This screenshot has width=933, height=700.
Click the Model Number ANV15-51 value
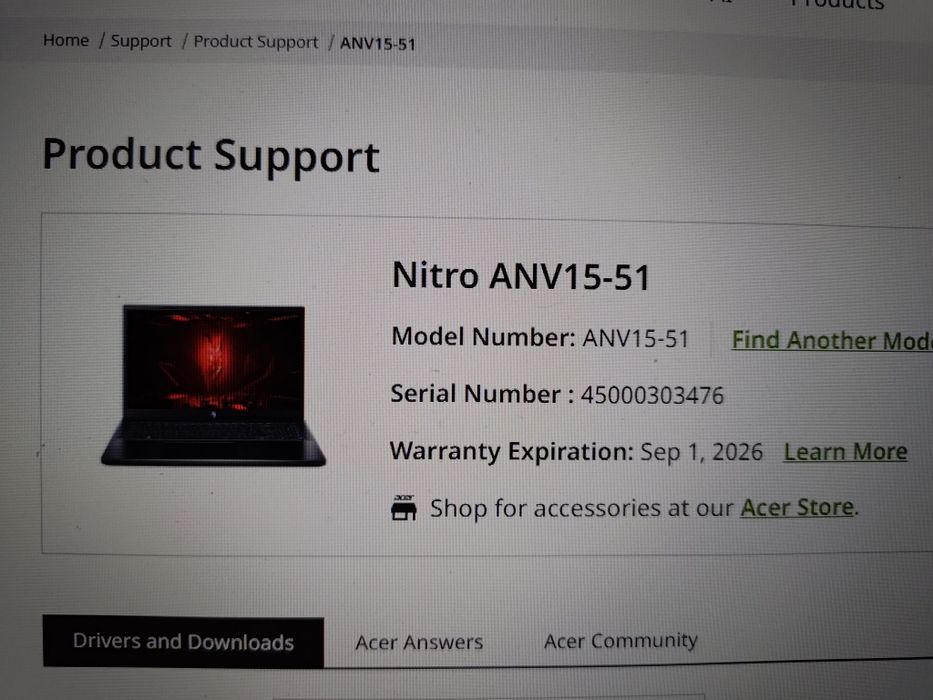pos(635,339)
